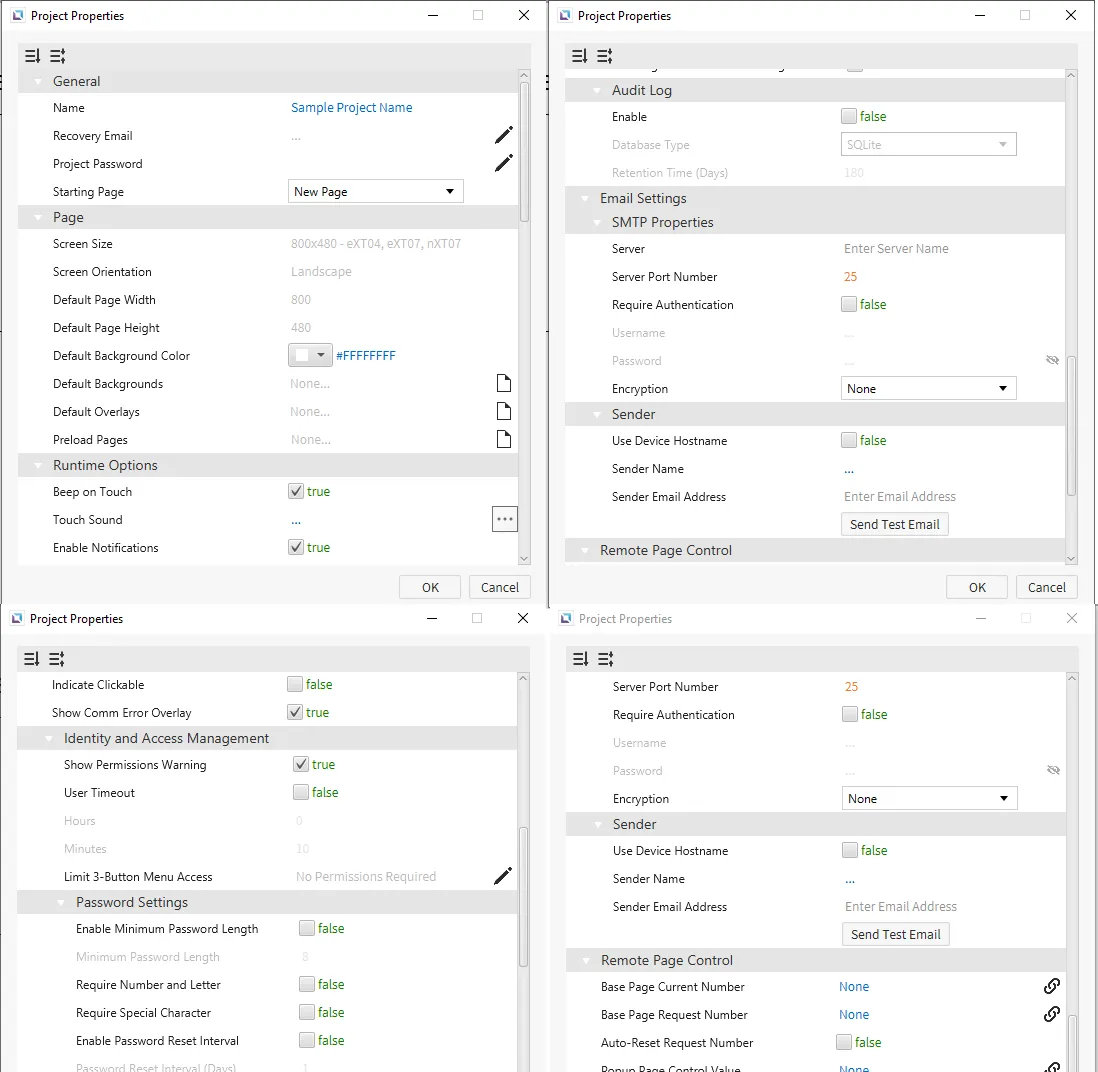Screen dimensions: 1098x1072
Task: Check the Auto-Reset Request Number checkbox
Action: (844, 1042)
